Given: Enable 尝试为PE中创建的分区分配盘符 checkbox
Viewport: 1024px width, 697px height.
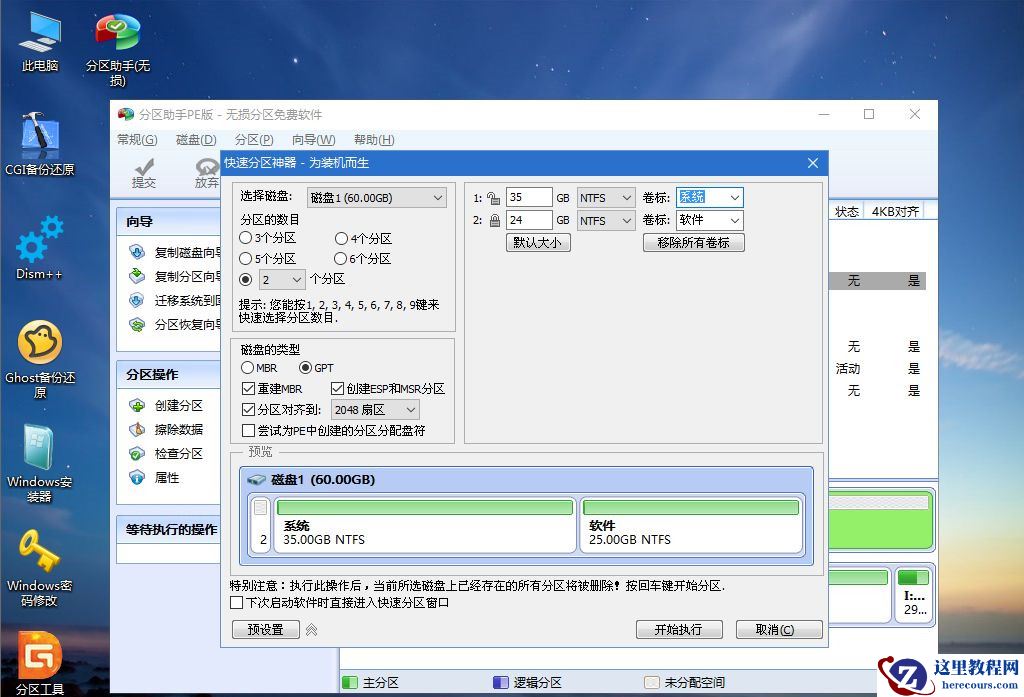Looking at the screenshot, I should point(245,430).
